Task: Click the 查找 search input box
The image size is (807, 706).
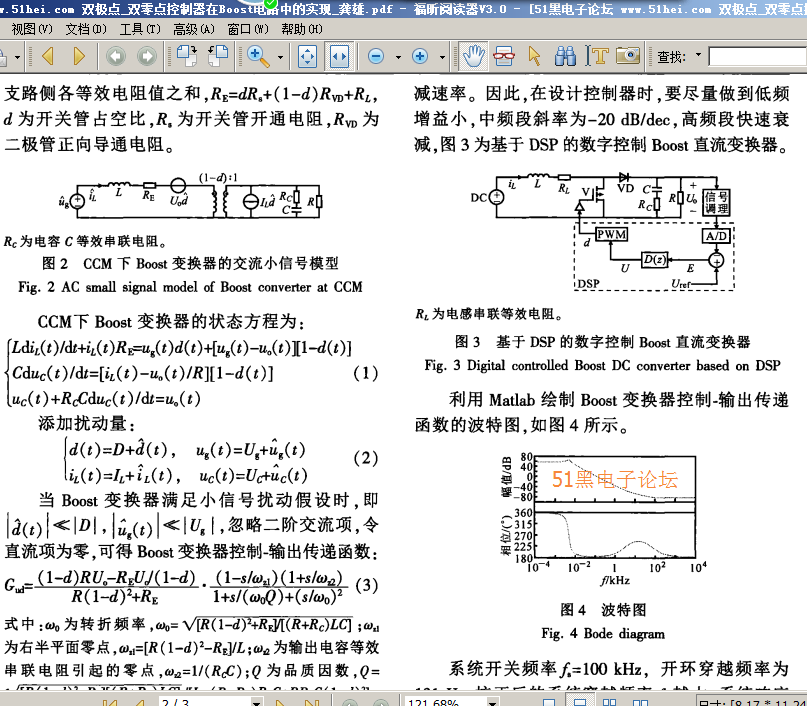Action: pyautogui.click(x=758, y=56)
